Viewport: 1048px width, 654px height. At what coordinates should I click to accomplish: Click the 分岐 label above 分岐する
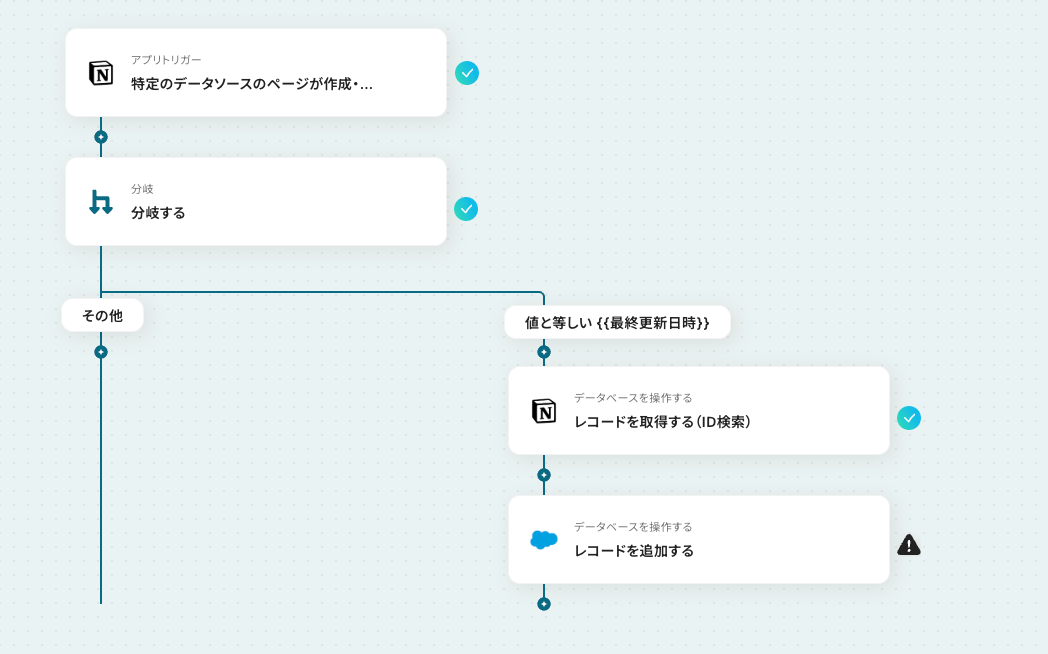pyautogui.click(x=142, y=189)
